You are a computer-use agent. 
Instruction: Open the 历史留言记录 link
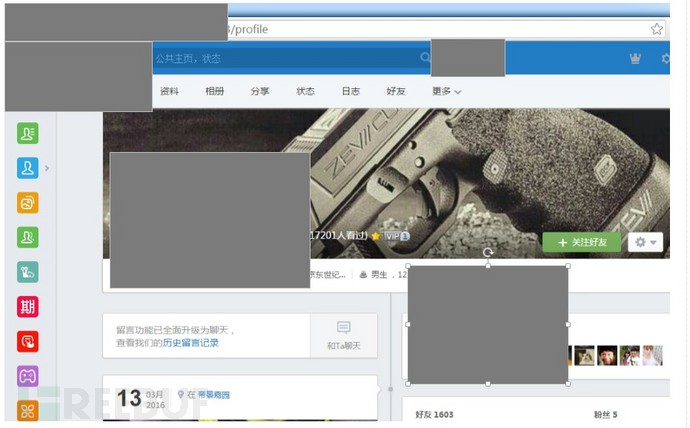tap(191, 343)
